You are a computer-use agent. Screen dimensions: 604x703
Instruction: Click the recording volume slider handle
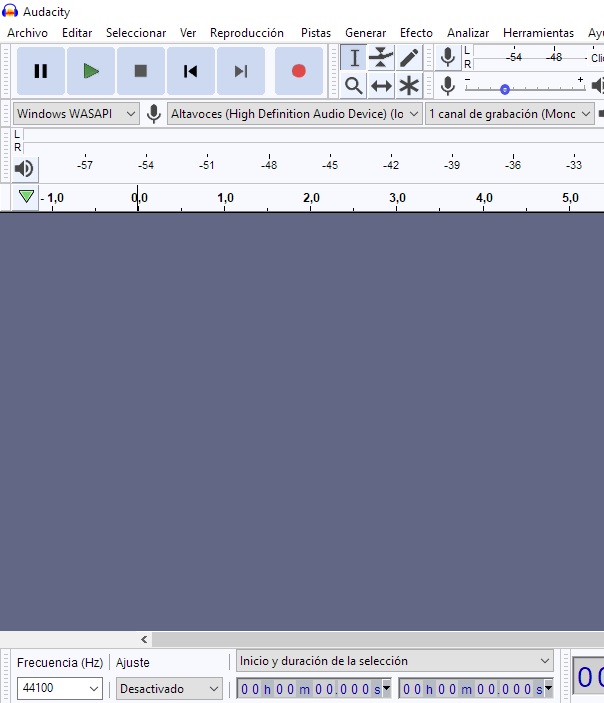[x=505, y=89]
